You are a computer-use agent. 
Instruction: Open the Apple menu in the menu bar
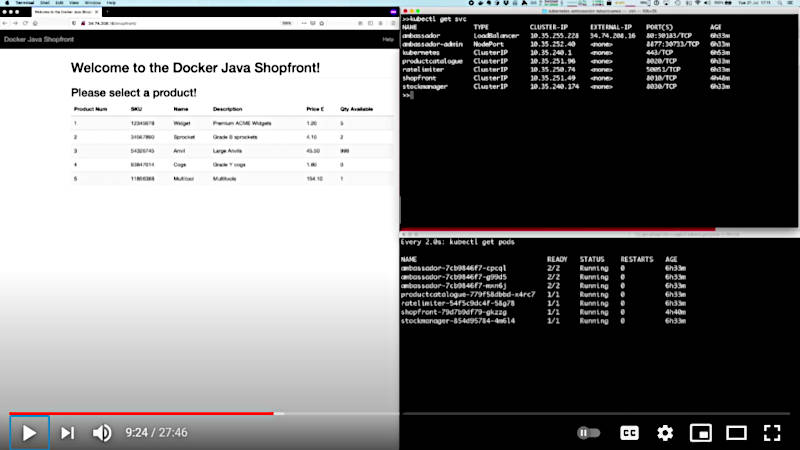(7, 3)
